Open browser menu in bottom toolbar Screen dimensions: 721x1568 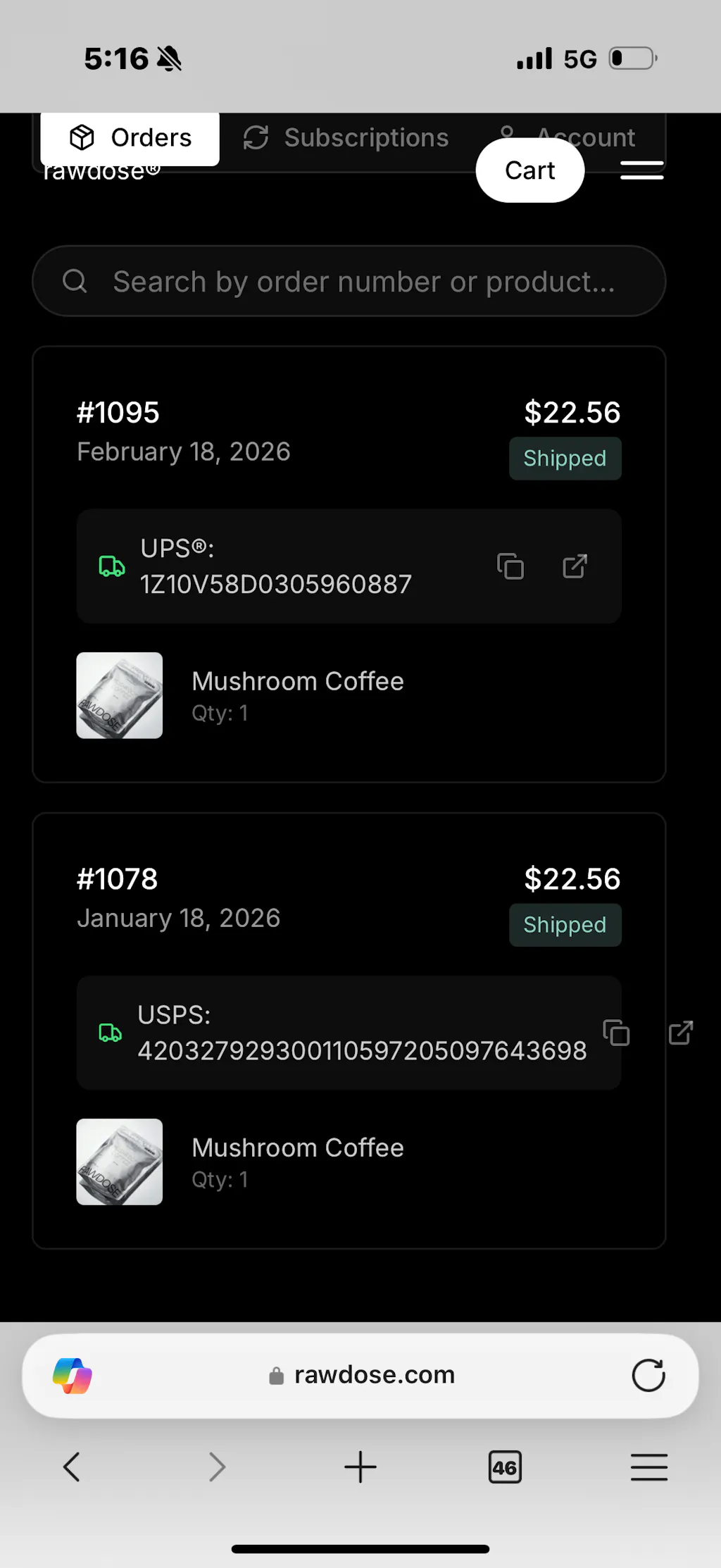click(x=648, y=1467)
